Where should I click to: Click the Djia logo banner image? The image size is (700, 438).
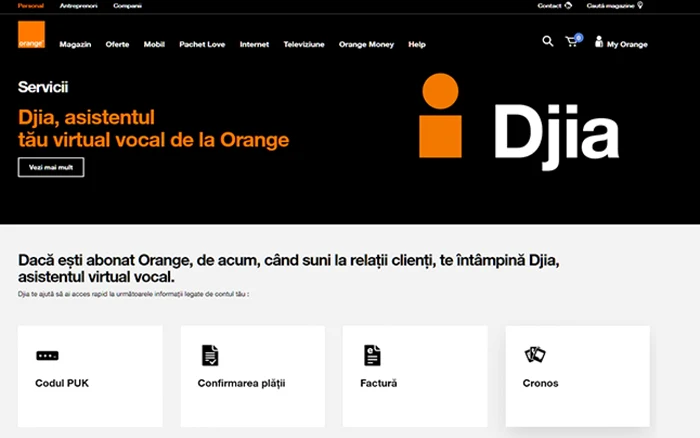pos(519,121)
